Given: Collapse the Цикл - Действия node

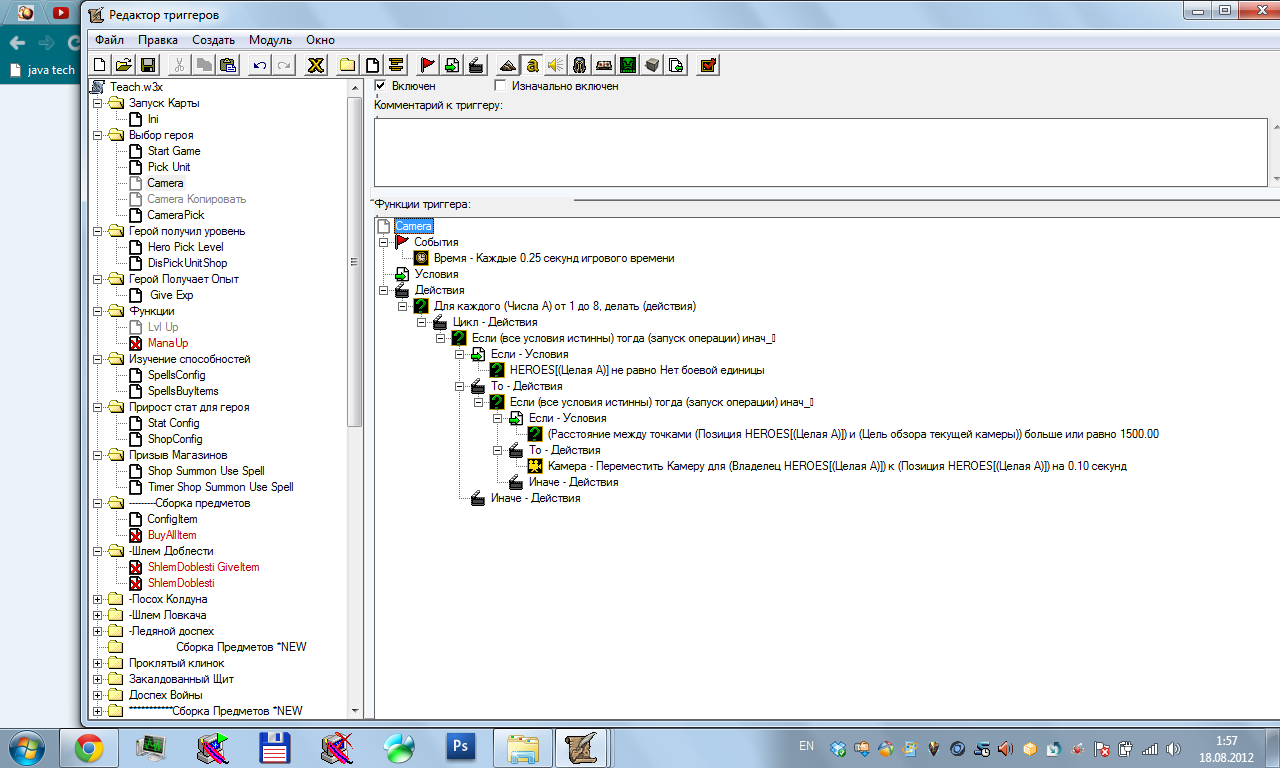Looking at the screenshot, I should coord(421,322).
